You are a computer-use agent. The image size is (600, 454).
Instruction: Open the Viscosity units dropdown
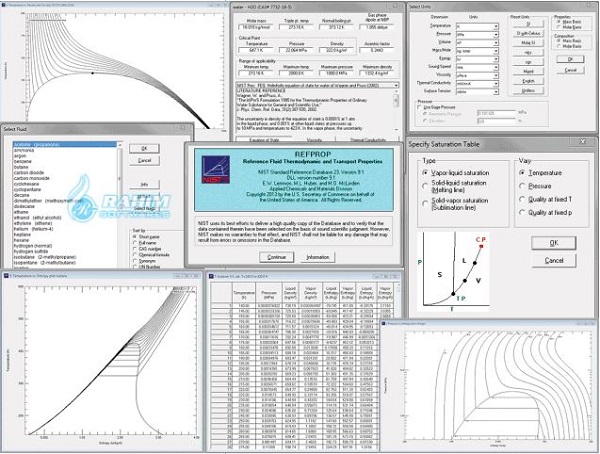(x=496, y=75)
